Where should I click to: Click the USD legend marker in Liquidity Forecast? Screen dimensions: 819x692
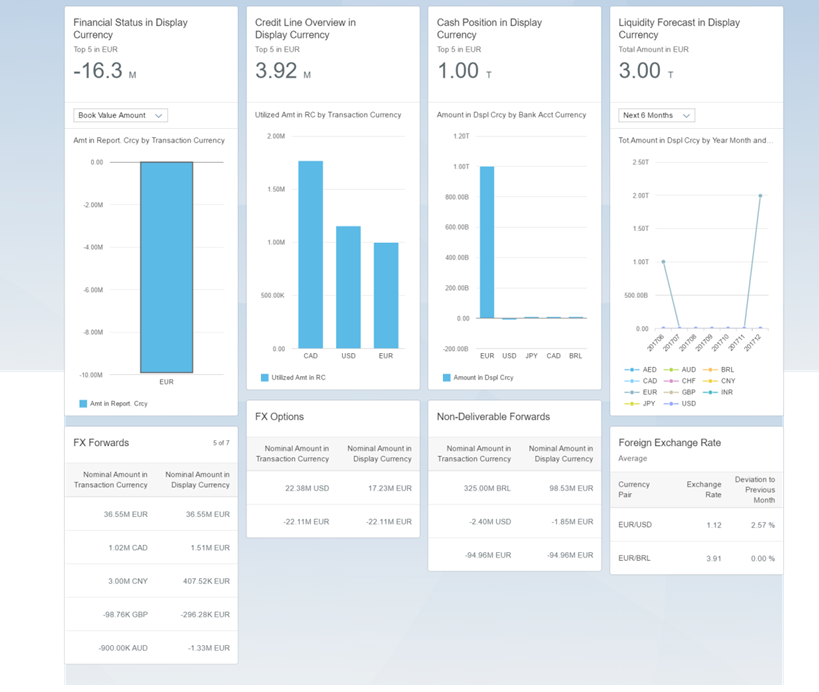click(670, 404)
